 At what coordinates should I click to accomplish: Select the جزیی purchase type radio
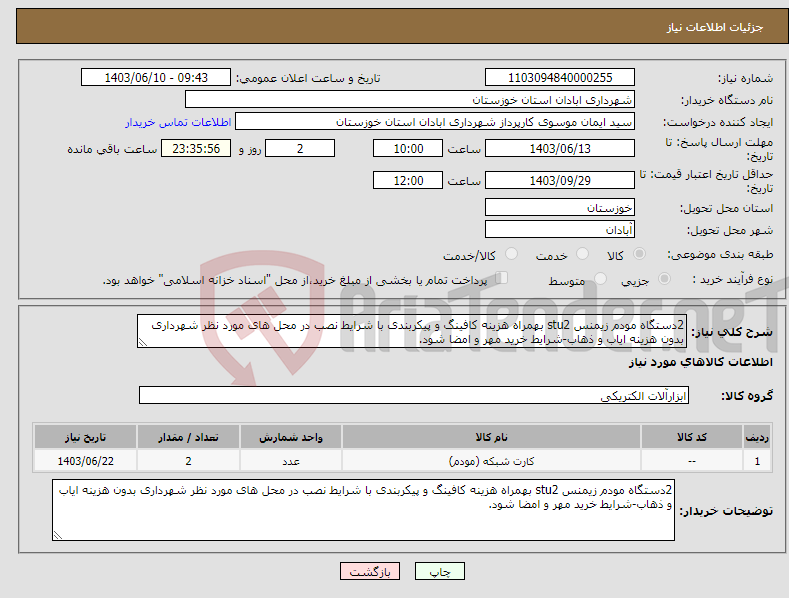pyautogui.click(x=664, y=278)
